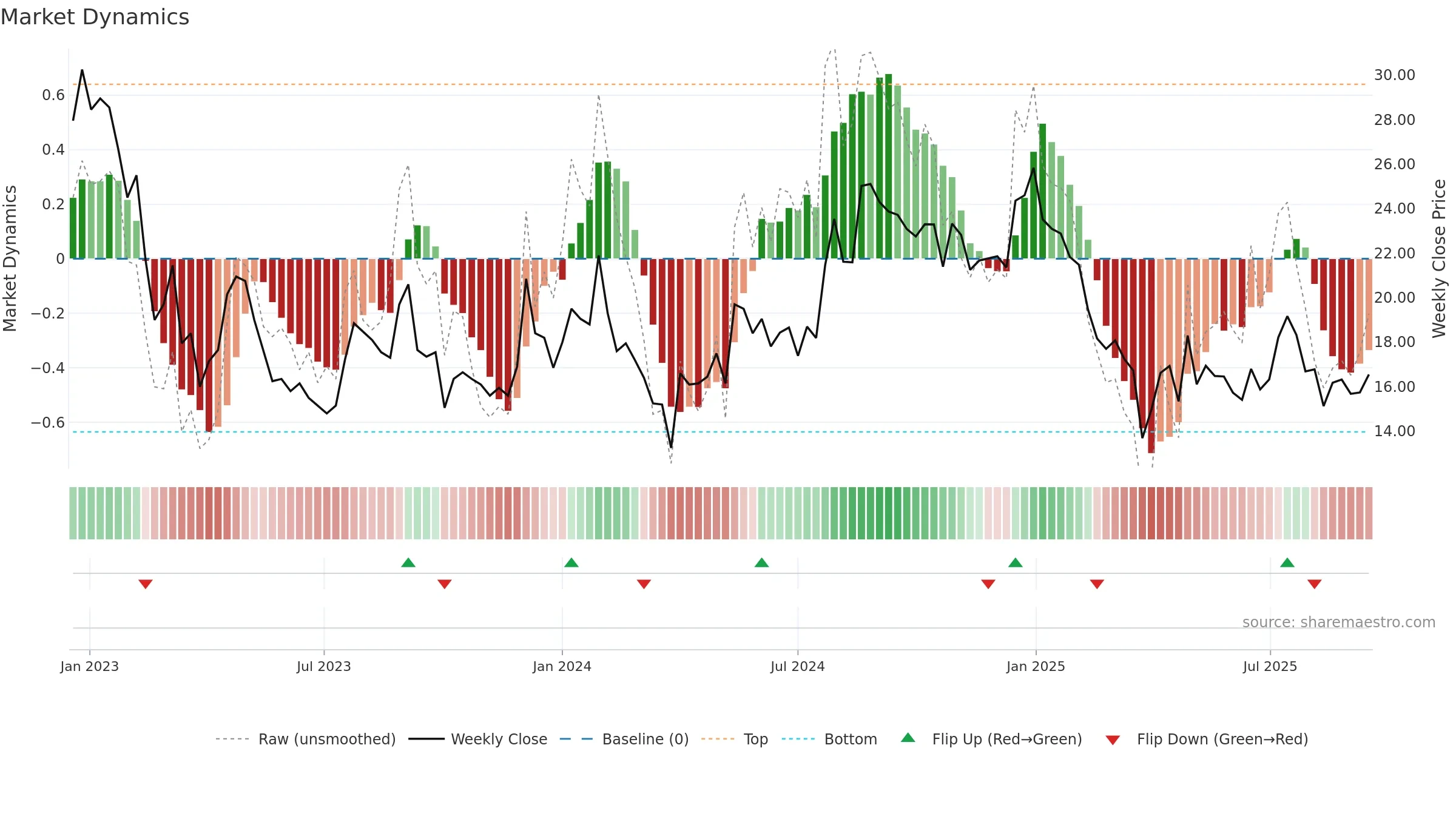Screen dimensions: 1456x819
Task: Click the Raw (unsmoothed) legend entry
Action: click(306, 739)
